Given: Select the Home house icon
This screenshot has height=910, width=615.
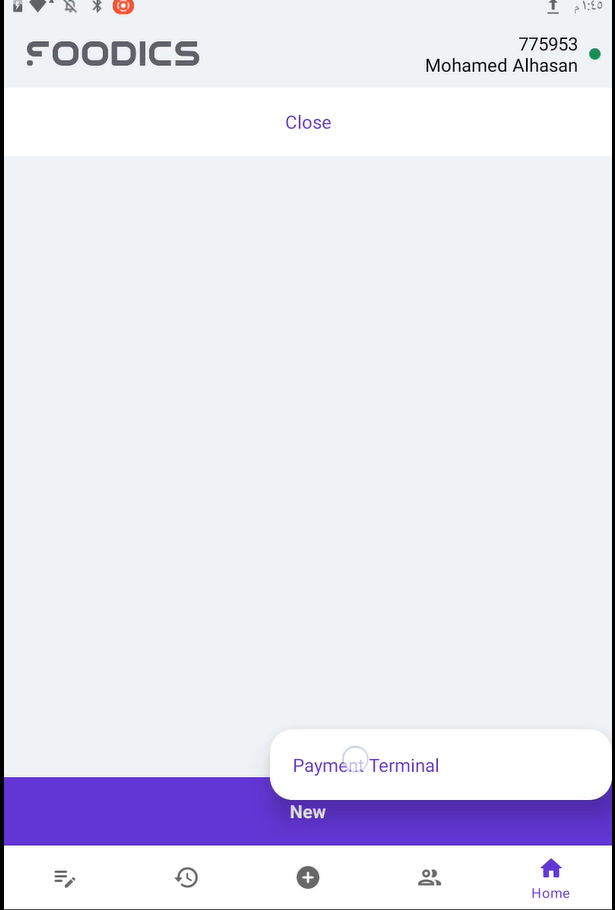Looking at the screenshot, I should [551, 869].
